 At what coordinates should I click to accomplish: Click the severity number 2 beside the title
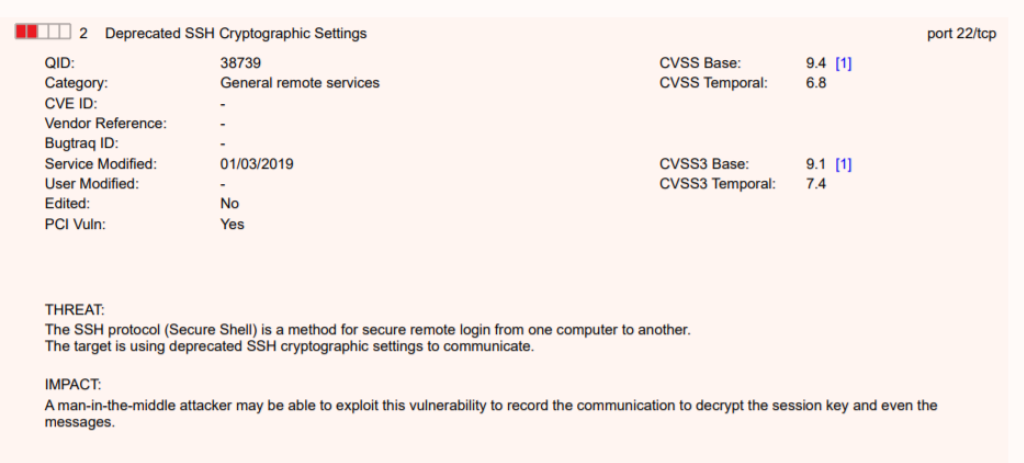(x=84, y=34)
